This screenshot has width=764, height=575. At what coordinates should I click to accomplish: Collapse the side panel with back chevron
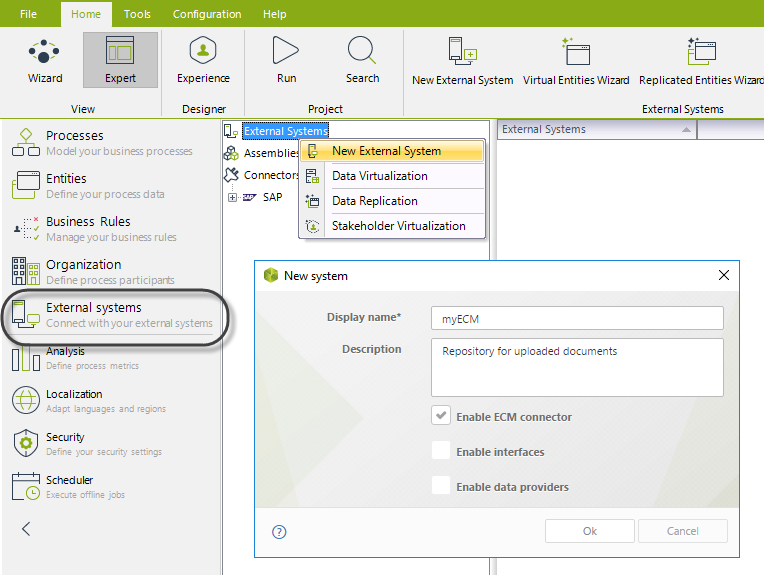pos(26,529)
